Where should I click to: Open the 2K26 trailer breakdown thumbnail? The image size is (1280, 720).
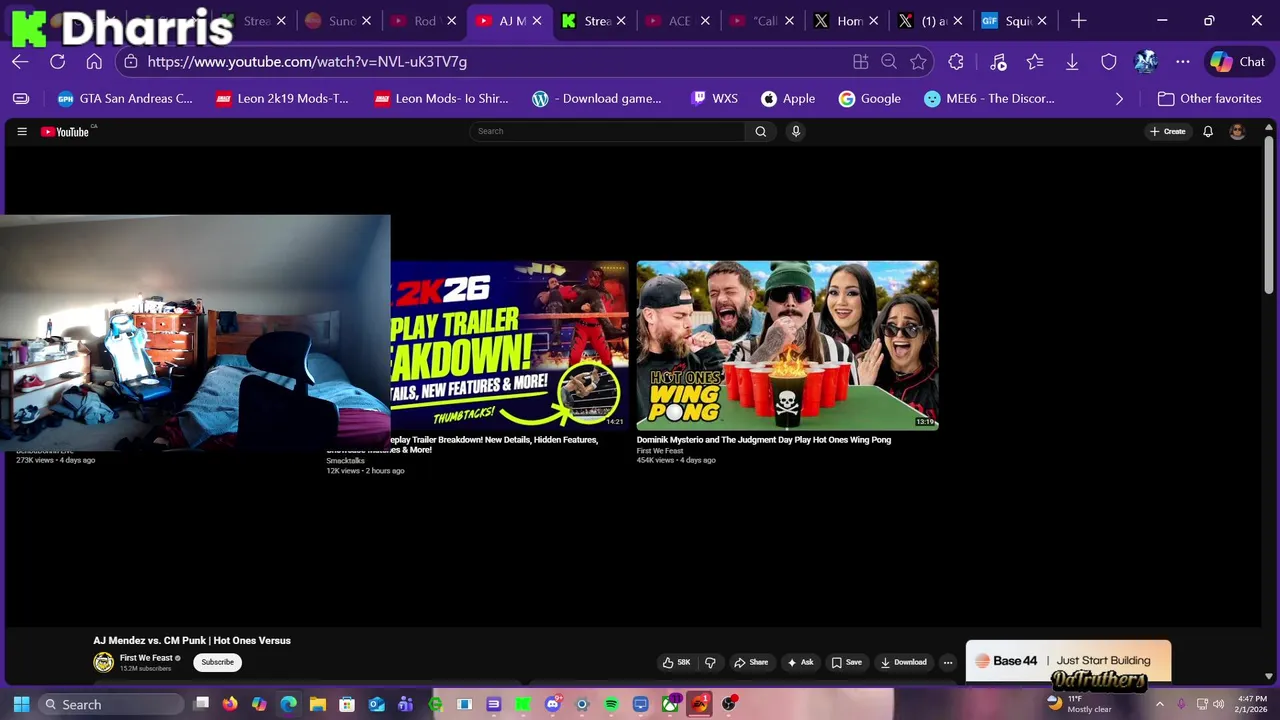pyautogui.click(x=509, y=345)
